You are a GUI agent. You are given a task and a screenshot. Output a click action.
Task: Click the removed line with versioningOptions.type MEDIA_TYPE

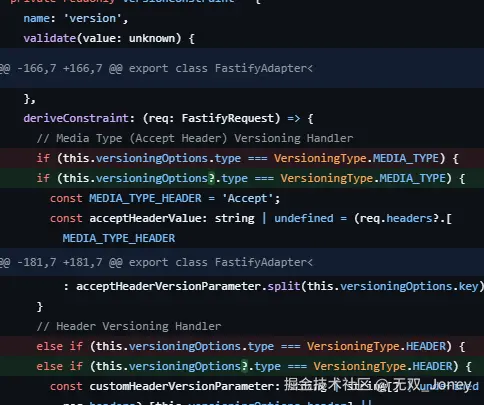[242, 158]
